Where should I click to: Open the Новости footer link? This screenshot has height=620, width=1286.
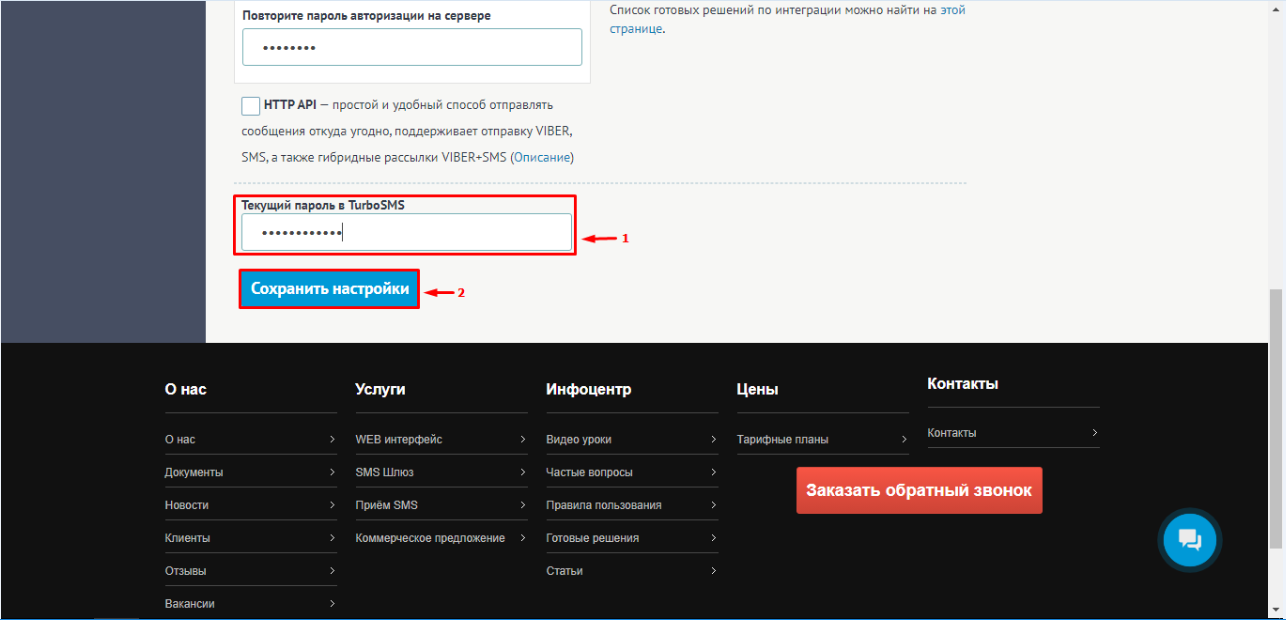coord(187,505)
